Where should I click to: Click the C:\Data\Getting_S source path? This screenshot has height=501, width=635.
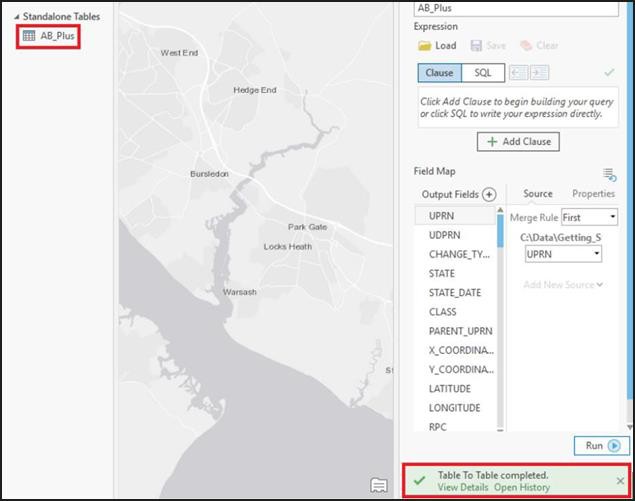coord(560,237)
